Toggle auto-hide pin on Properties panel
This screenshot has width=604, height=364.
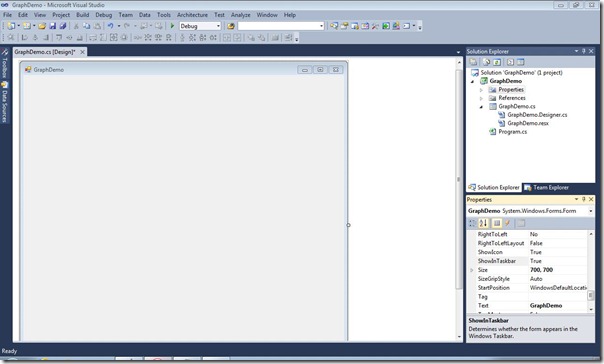(584, 199)
